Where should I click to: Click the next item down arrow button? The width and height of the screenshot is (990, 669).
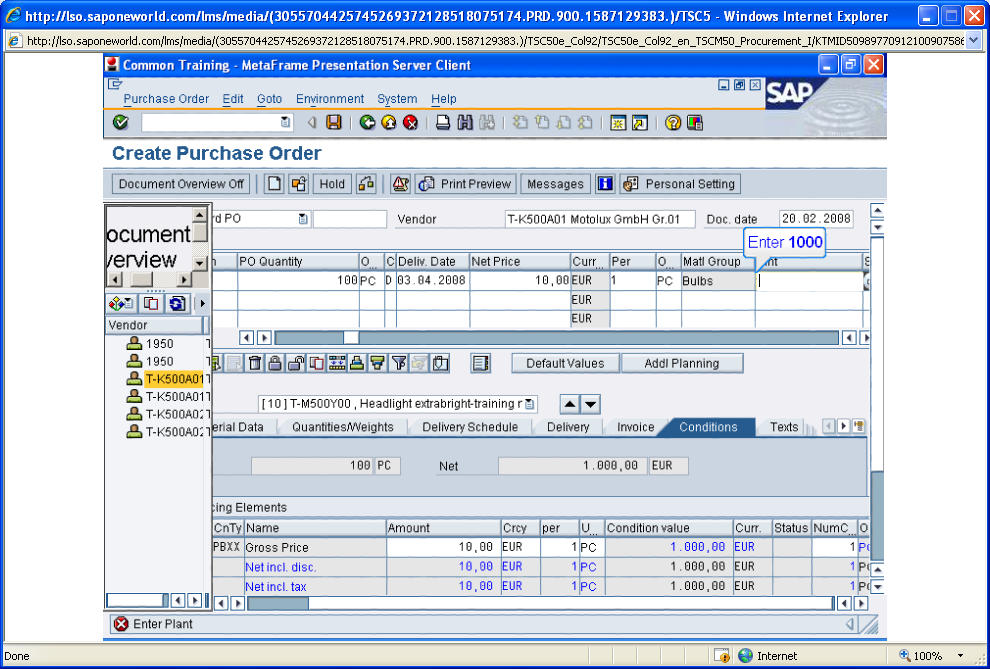pyautogui.click(x=590, y=404)
